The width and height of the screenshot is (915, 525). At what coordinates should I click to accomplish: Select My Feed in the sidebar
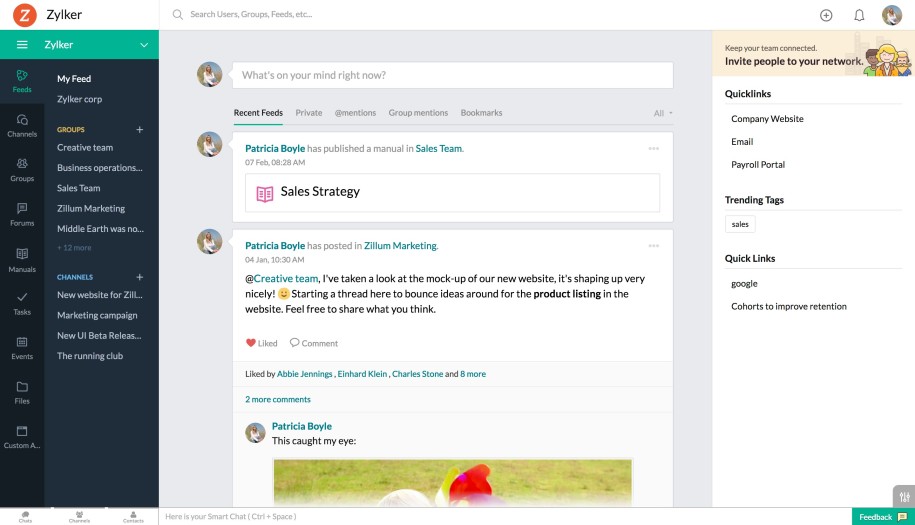74,79
